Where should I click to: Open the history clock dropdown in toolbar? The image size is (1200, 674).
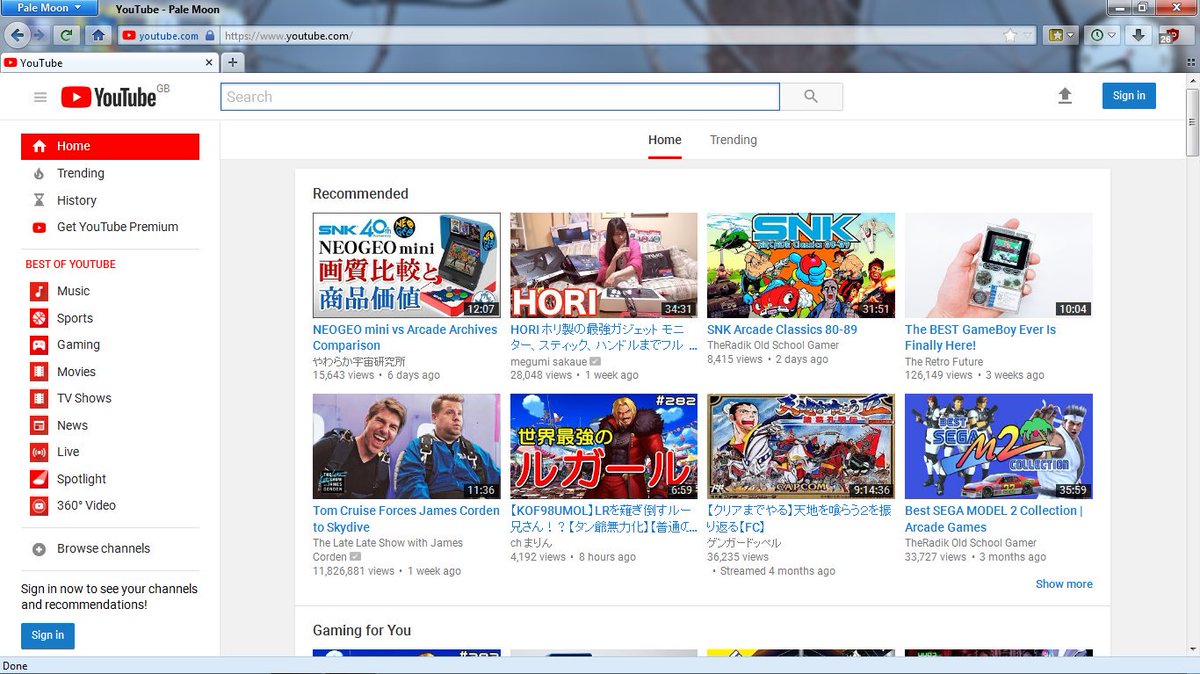(1103, 35)
